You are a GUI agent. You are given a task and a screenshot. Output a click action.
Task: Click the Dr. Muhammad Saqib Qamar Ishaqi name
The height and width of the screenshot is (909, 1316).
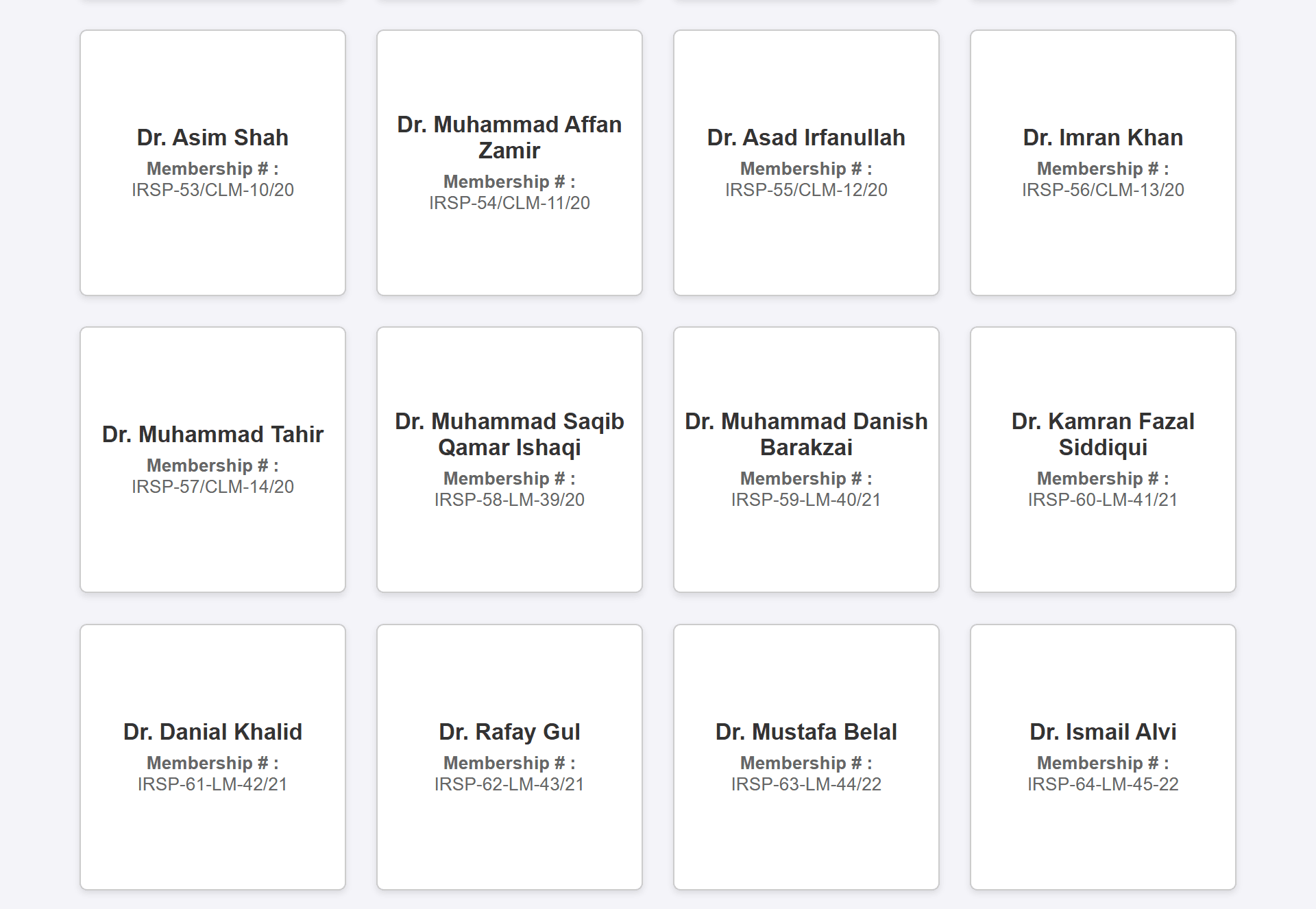point(509,435)
